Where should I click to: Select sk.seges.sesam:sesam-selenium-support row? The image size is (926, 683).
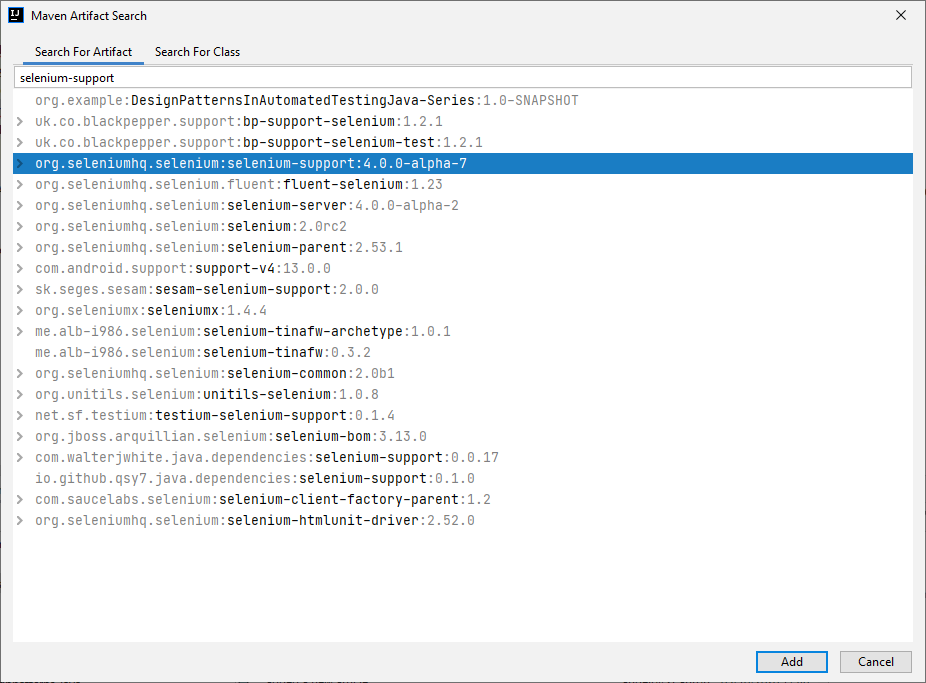click(x=463, y=289)
